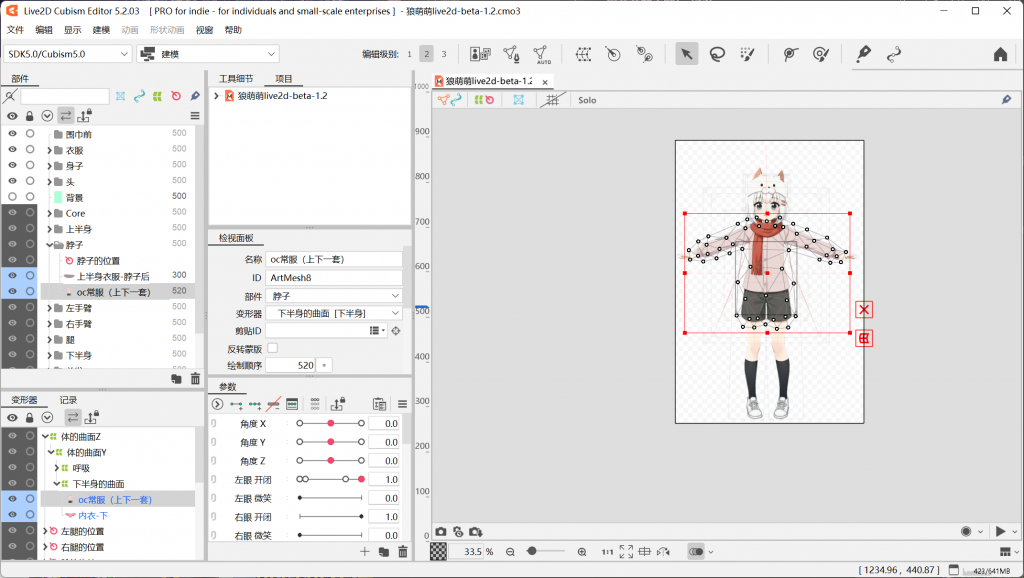Collapse the 脖子 folder

(x=50, y=245)
